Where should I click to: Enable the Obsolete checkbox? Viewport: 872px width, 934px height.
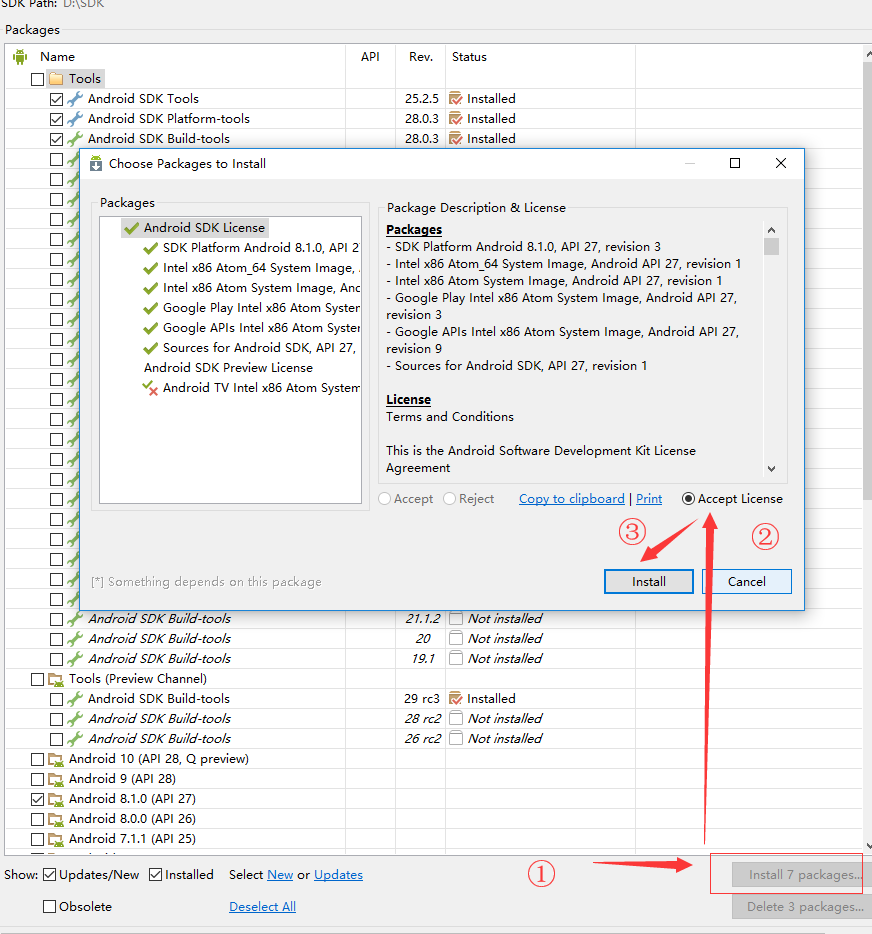pos(50,907)
